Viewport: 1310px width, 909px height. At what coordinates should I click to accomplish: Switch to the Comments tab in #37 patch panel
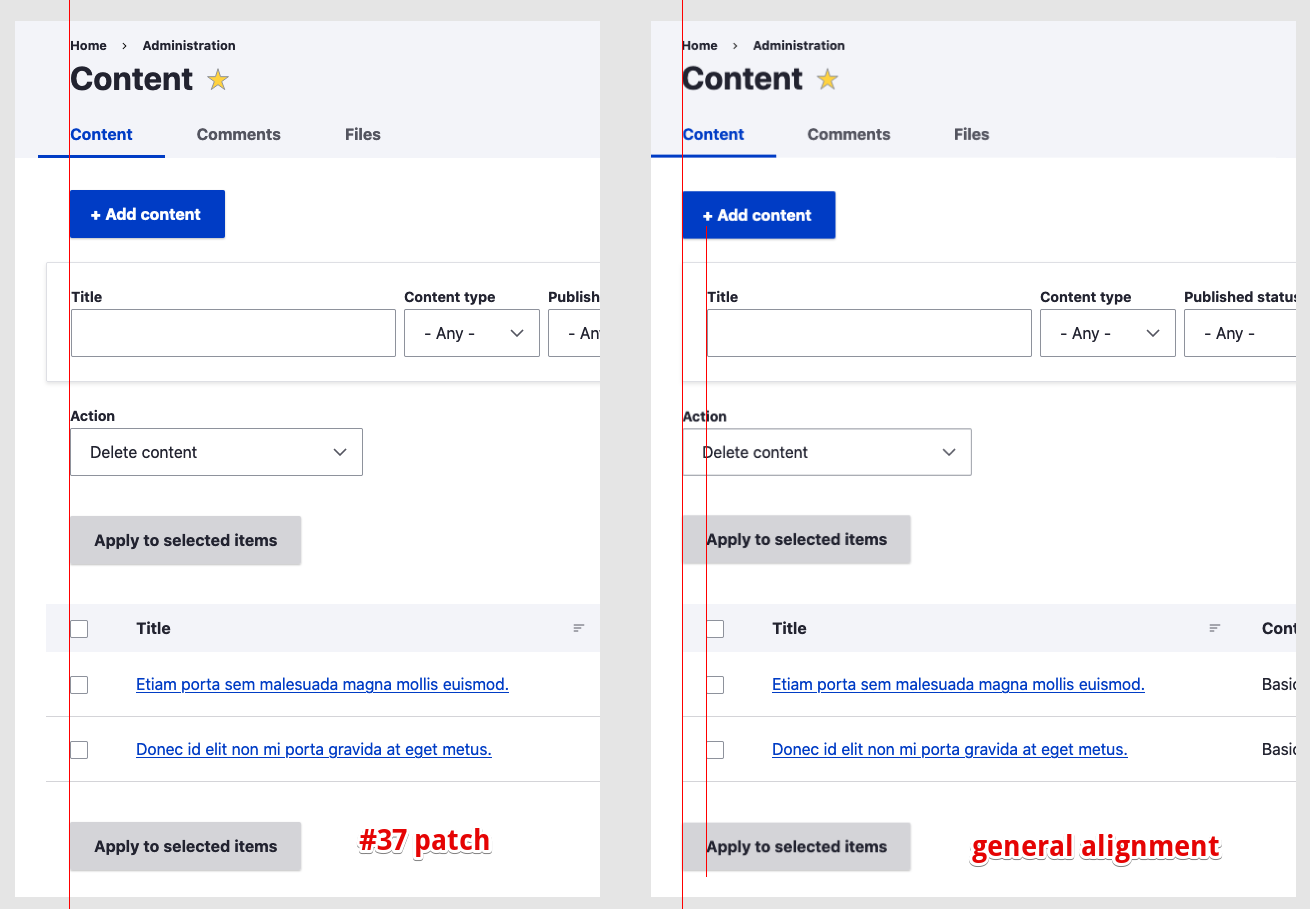(x=238, y=135)
